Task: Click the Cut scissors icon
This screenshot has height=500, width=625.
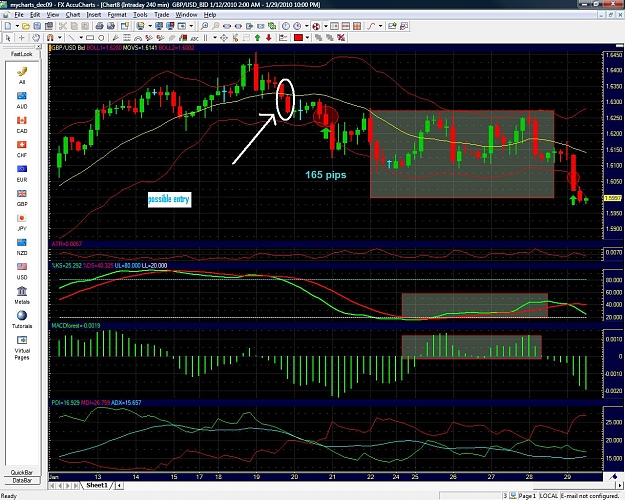Action: (63, 26)
